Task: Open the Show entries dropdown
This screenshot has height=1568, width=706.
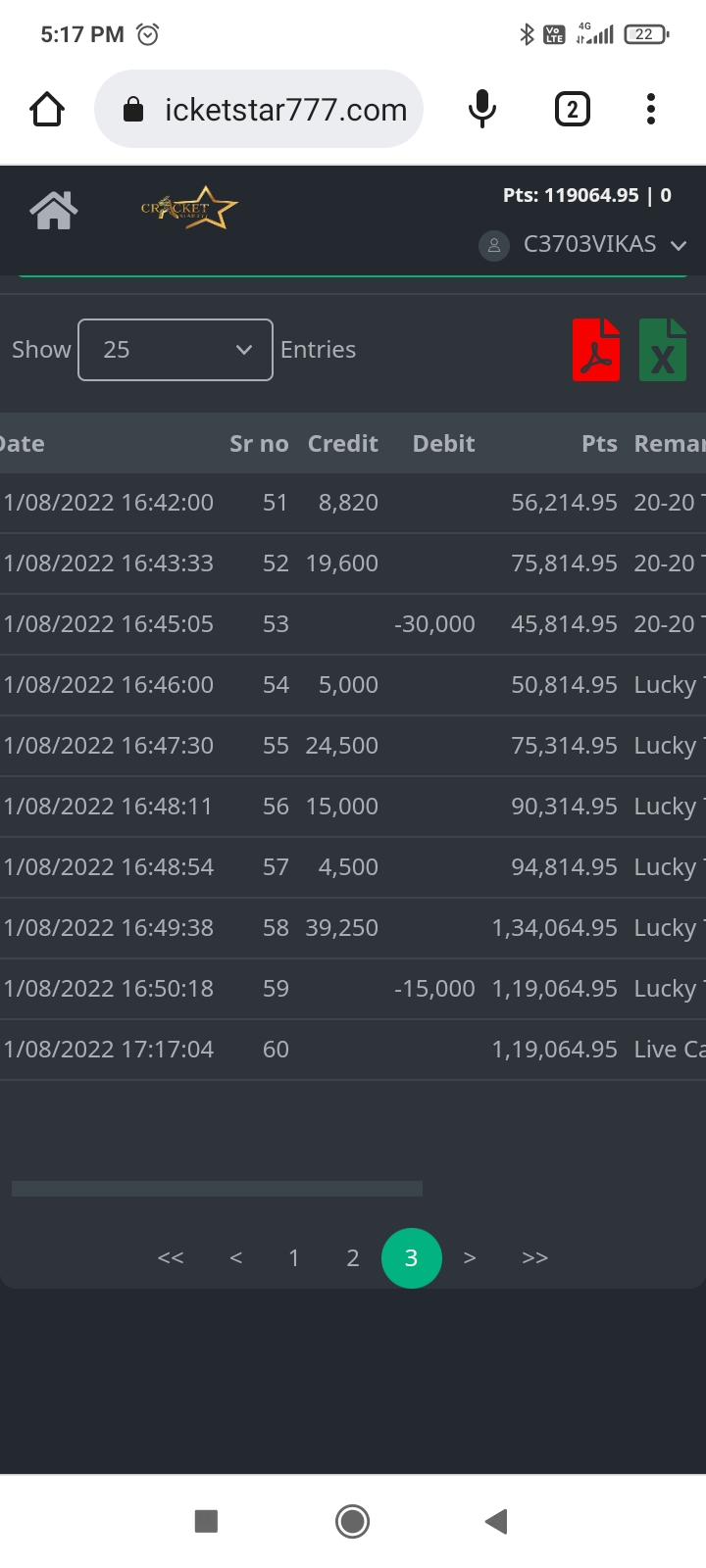Action: point(176,350)
